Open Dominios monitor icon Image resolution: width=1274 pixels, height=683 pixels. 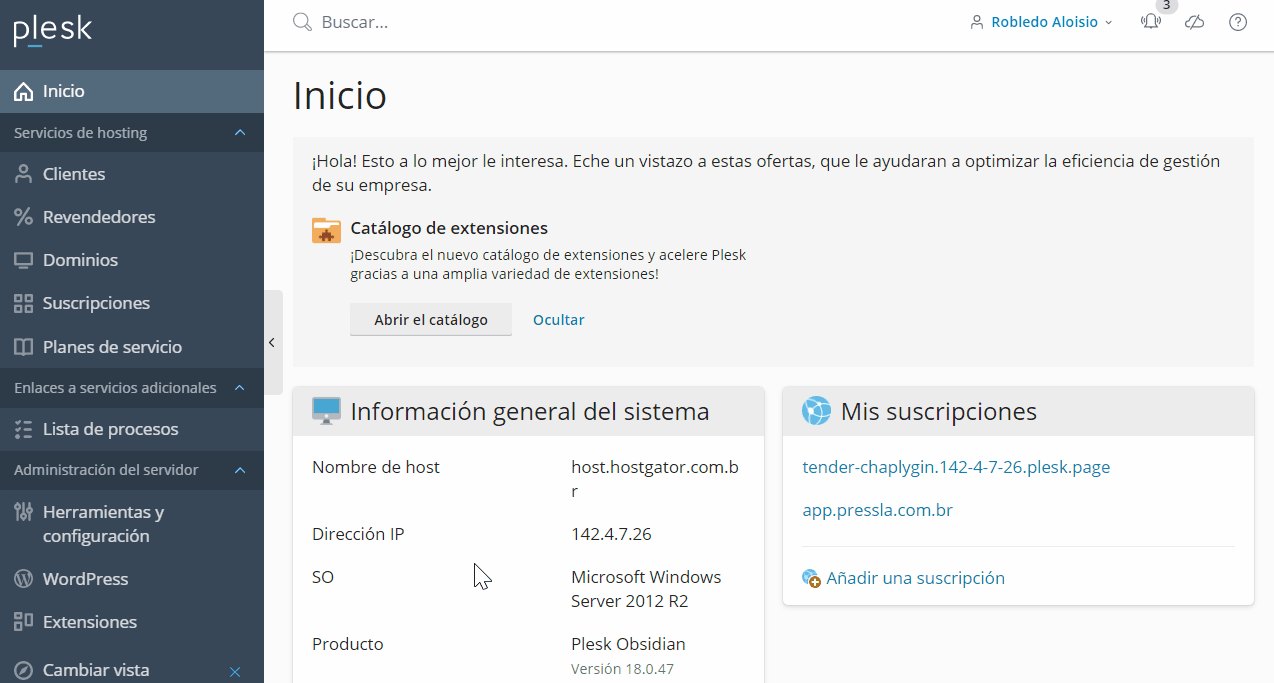click(24, 260)
